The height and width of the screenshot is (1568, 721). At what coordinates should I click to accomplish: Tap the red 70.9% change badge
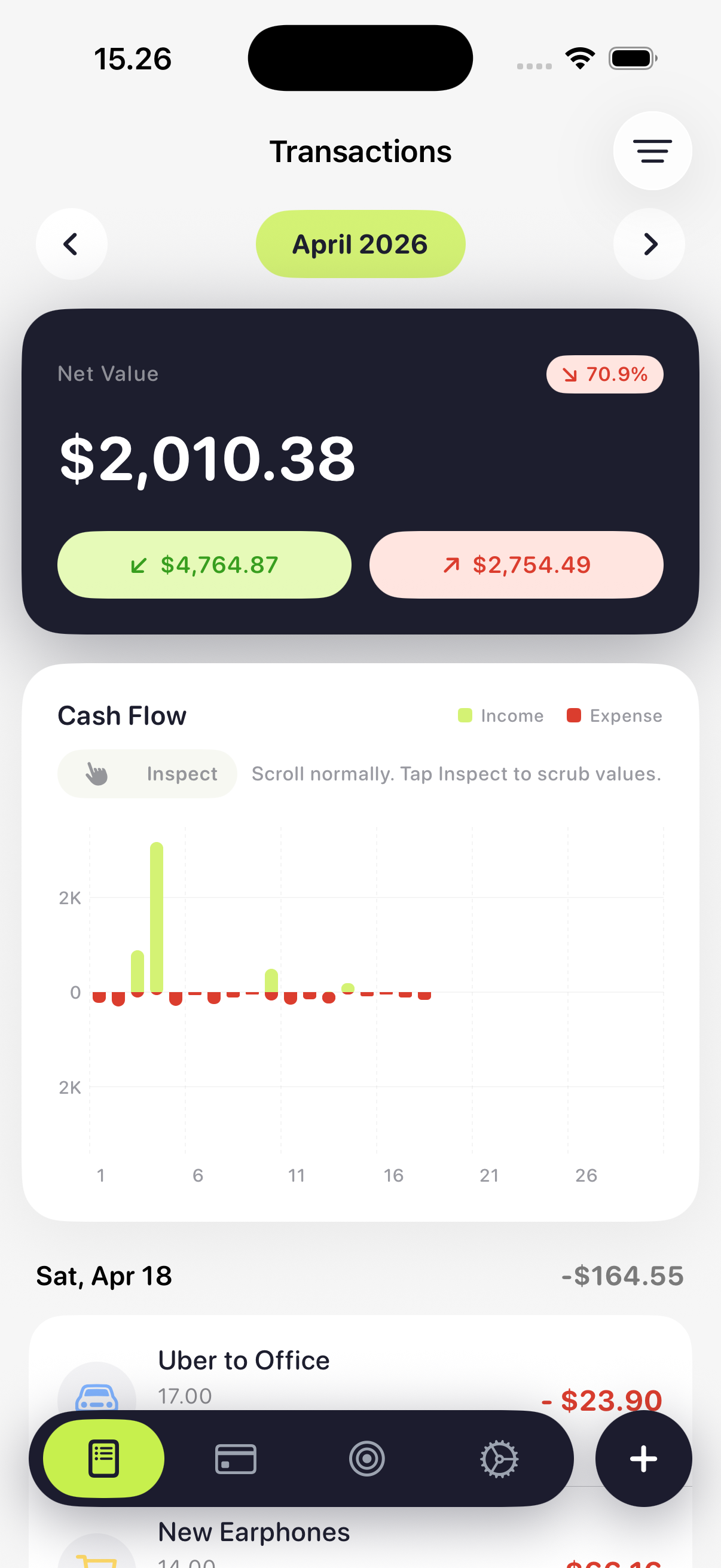pyautogui.click(x=604, y=374)
